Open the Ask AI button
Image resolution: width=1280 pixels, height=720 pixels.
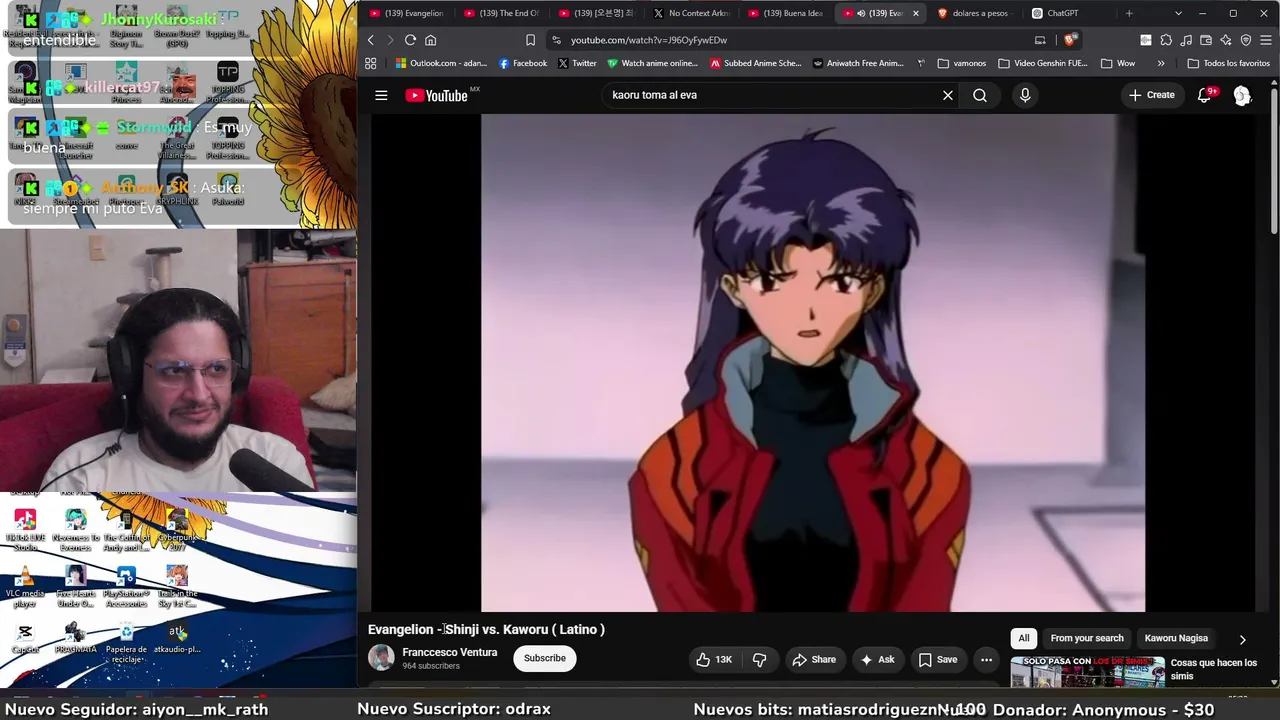(877, 660)
